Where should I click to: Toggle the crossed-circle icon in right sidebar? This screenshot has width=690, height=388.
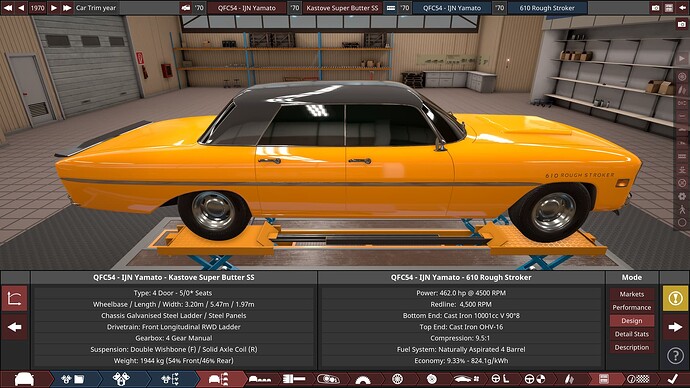tap(682, 183)
